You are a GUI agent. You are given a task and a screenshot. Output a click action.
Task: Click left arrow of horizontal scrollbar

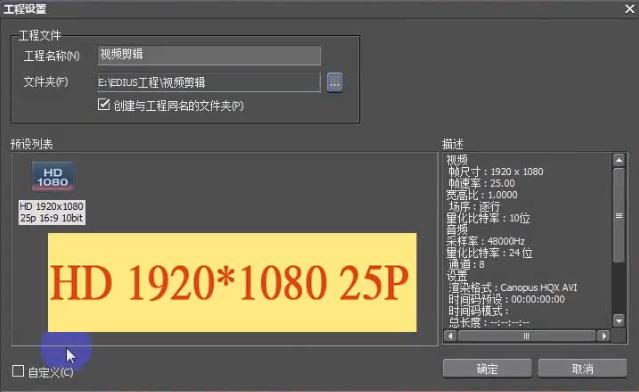[x=450, y=336]
